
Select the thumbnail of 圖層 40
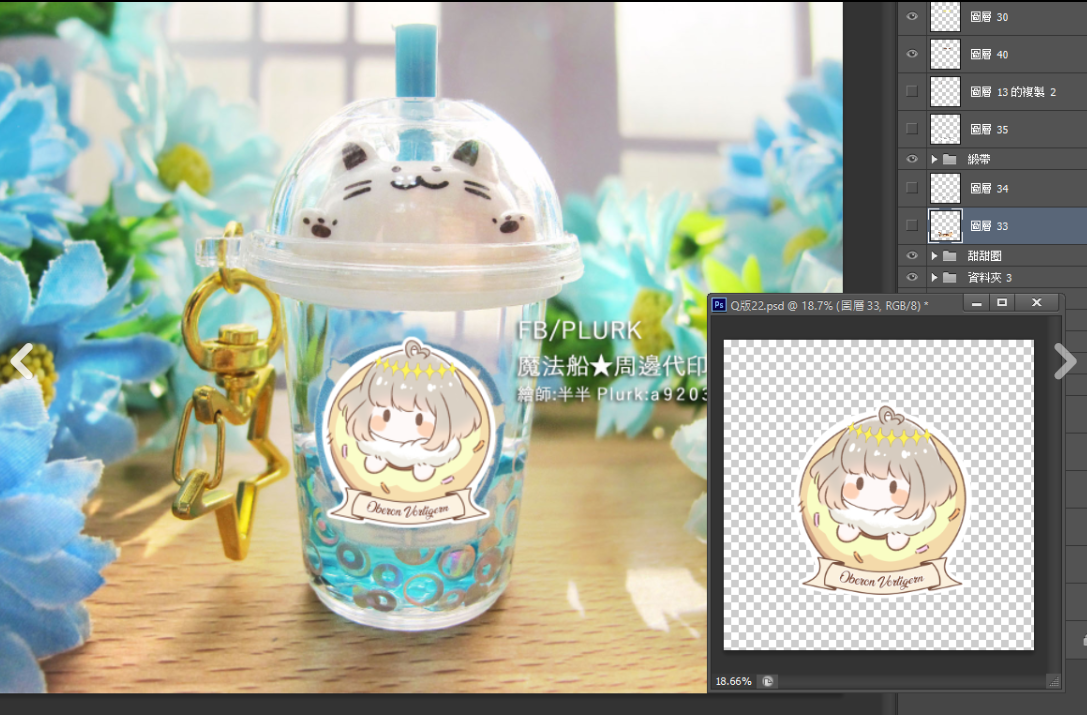point(945,54)
